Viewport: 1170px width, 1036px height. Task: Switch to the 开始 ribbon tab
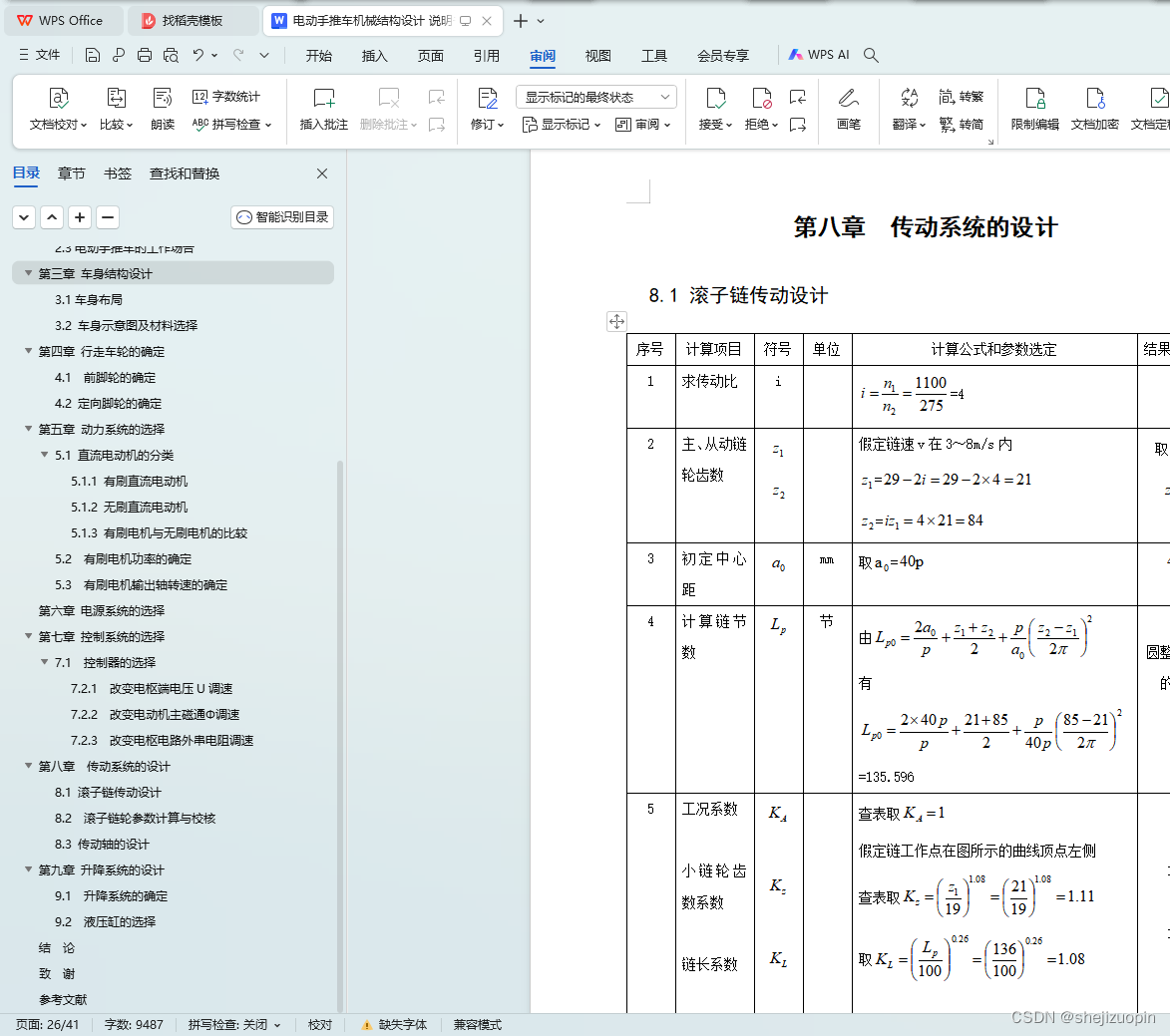tap(318, 56)
